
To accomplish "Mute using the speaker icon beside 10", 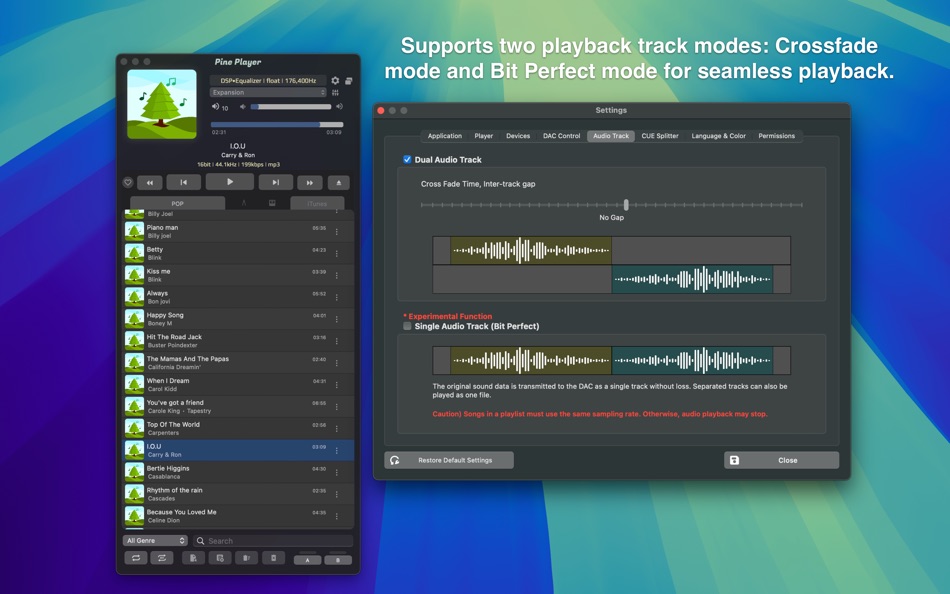I will 215,107.
